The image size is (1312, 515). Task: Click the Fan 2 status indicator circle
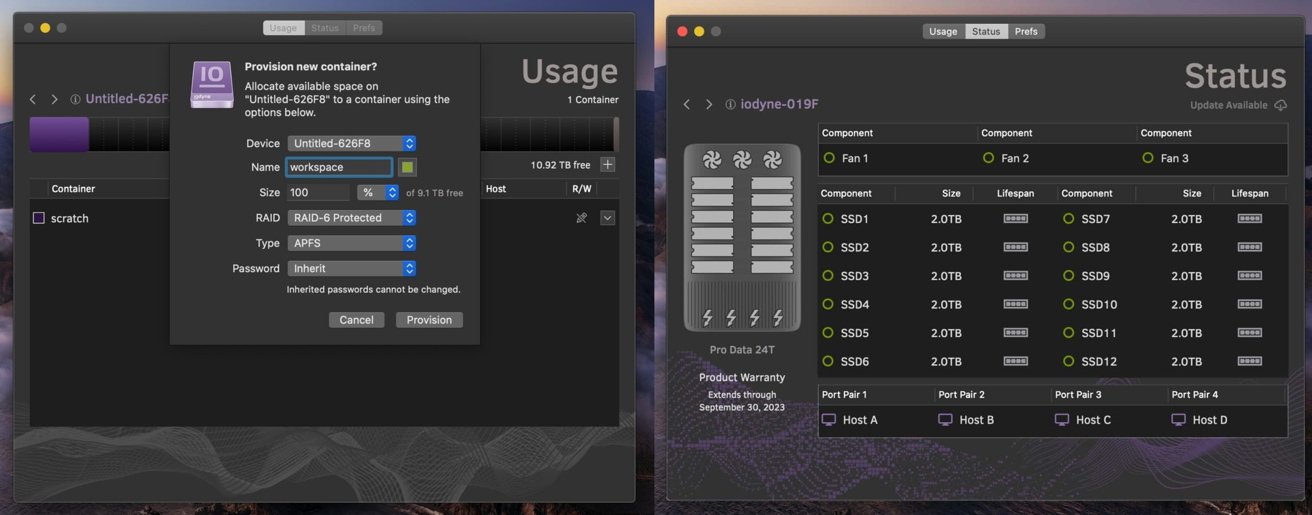click(x=988, y=158)
